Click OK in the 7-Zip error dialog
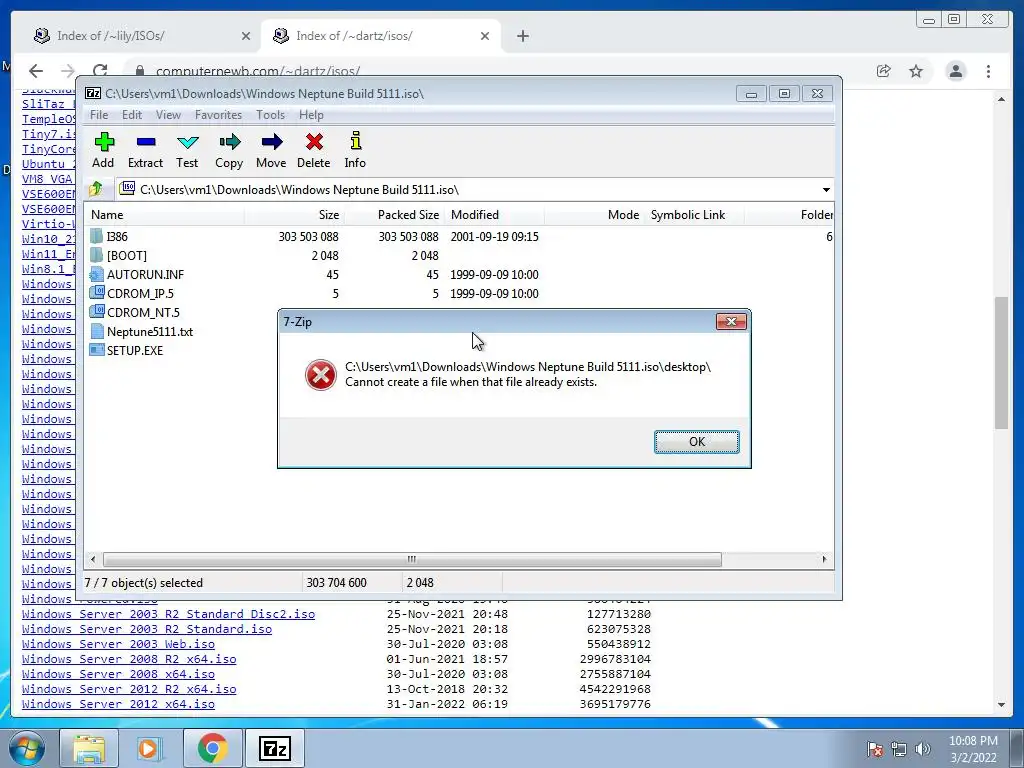 [697, 441]
